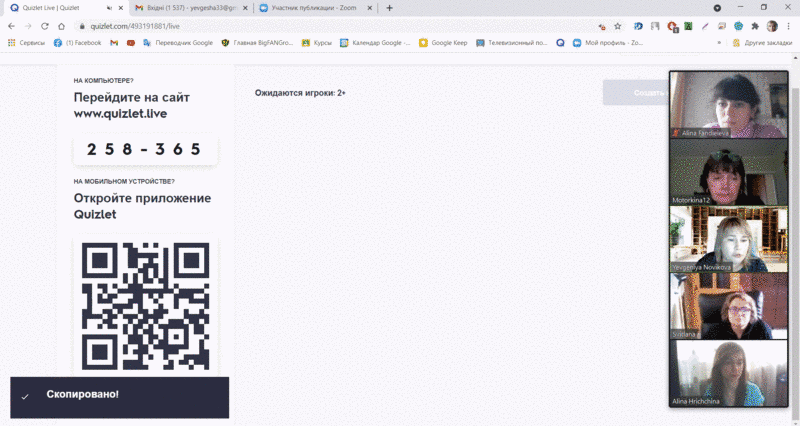Switch to the Участник публикации Zoom tab
Viewport: 800px width, 426px height.
click(316, 8)
